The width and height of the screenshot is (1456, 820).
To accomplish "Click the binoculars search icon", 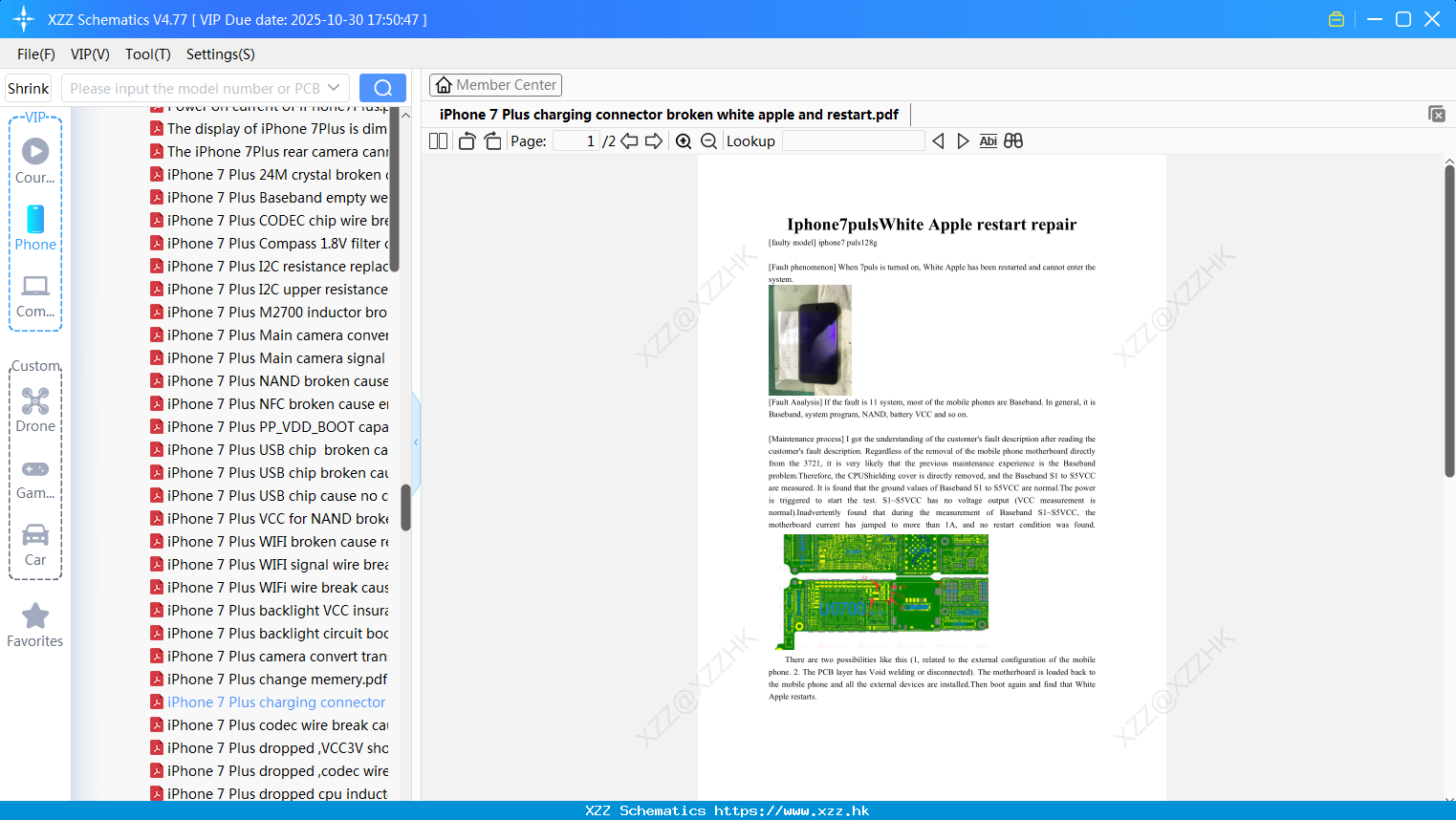I will pos(1013,141).
